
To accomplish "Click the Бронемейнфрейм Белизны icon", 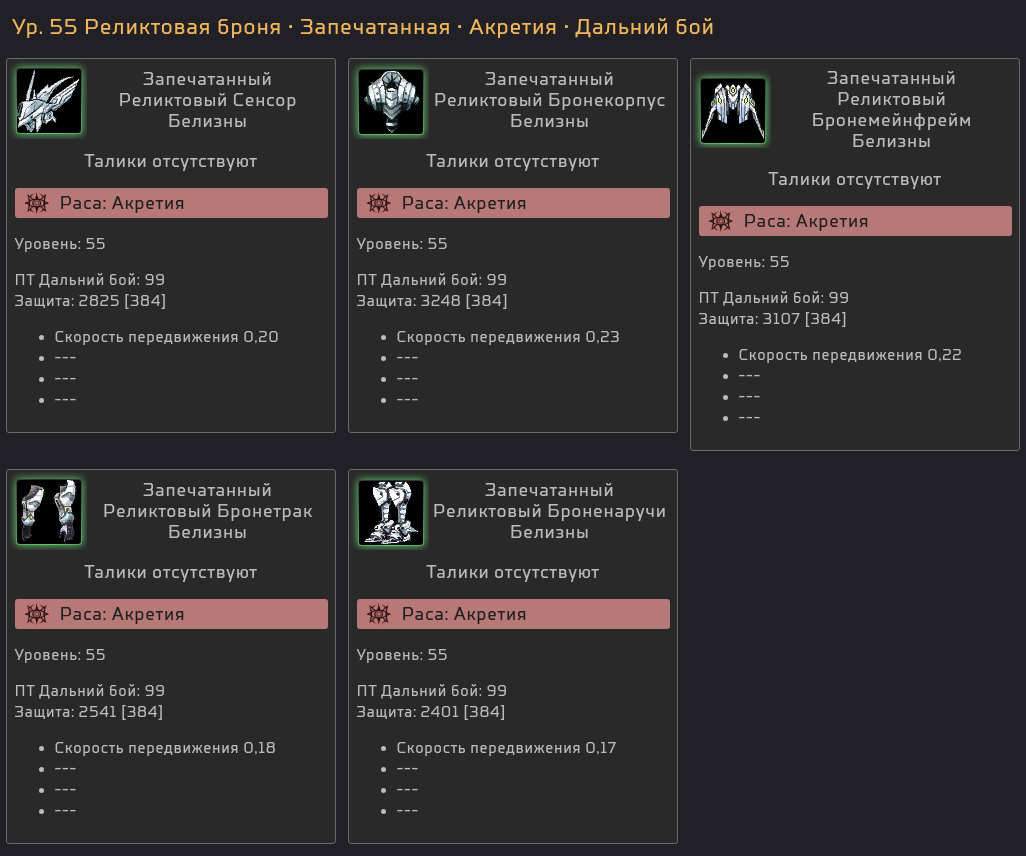I will click(x=733, y=111).
